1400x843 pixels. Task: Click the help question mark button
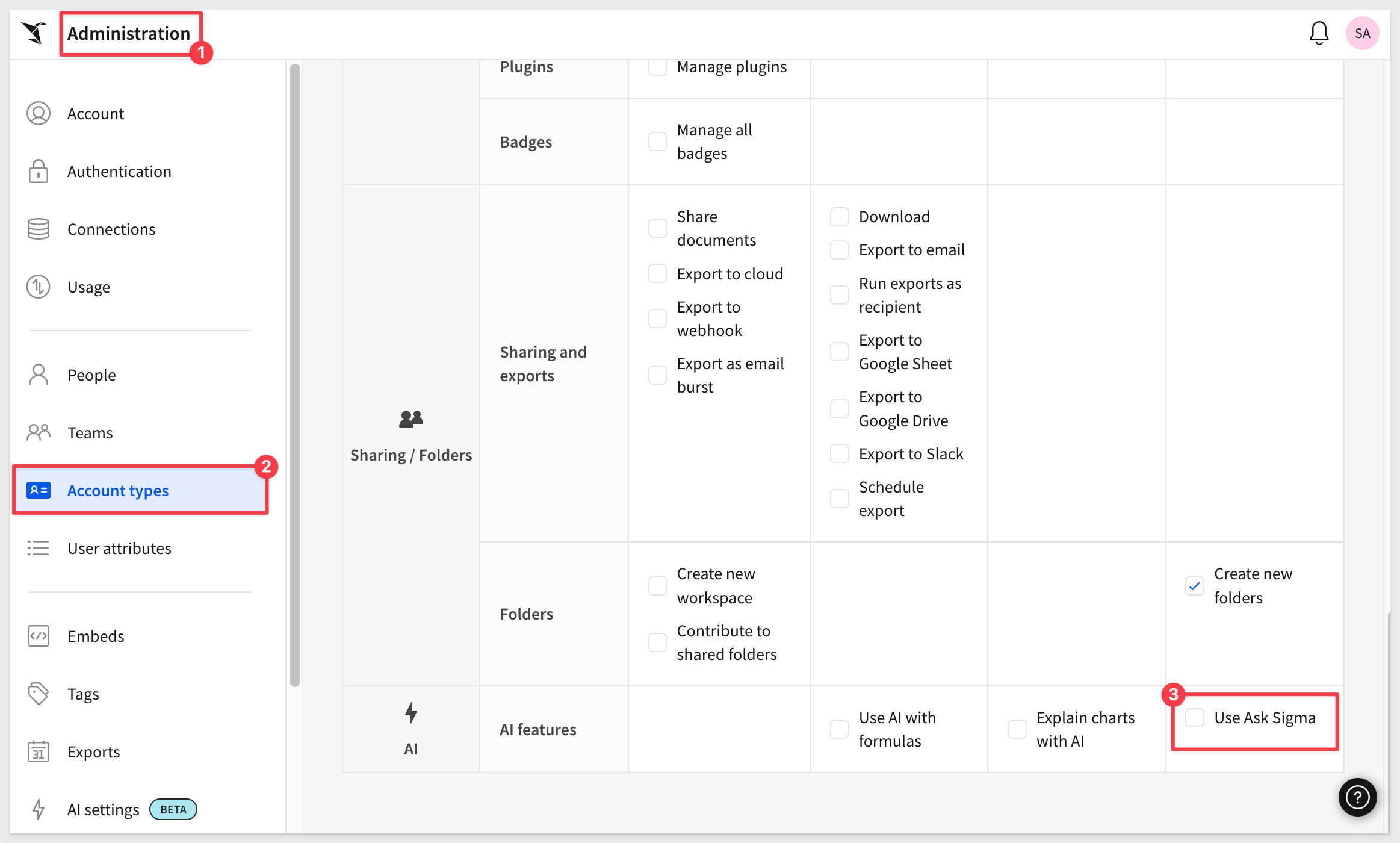point(1357,797)
